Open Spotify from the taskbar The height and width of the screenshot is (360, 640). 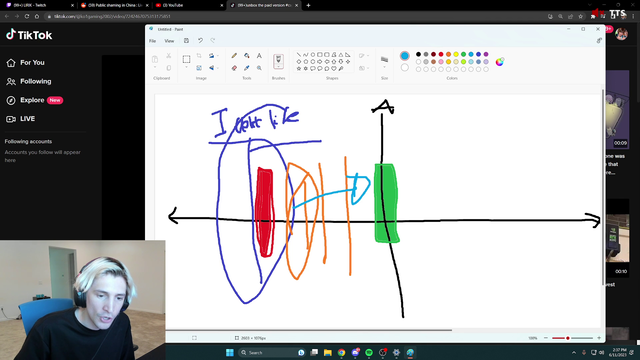tap(369, 352)
